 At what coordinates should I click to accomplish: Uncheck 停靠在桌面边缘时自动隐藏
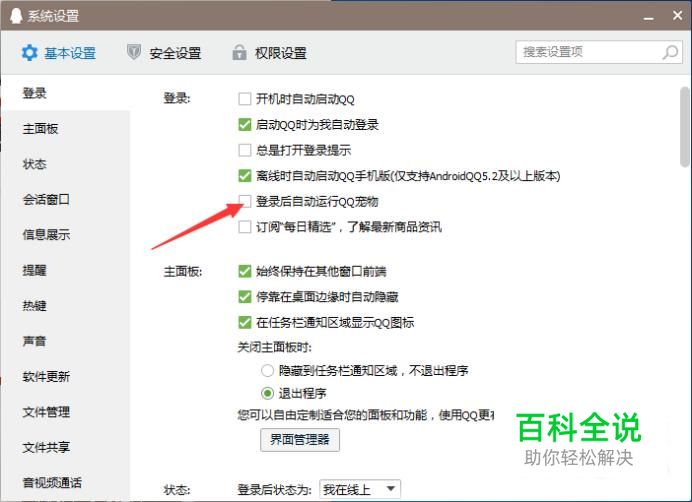(x=244, y=297)
